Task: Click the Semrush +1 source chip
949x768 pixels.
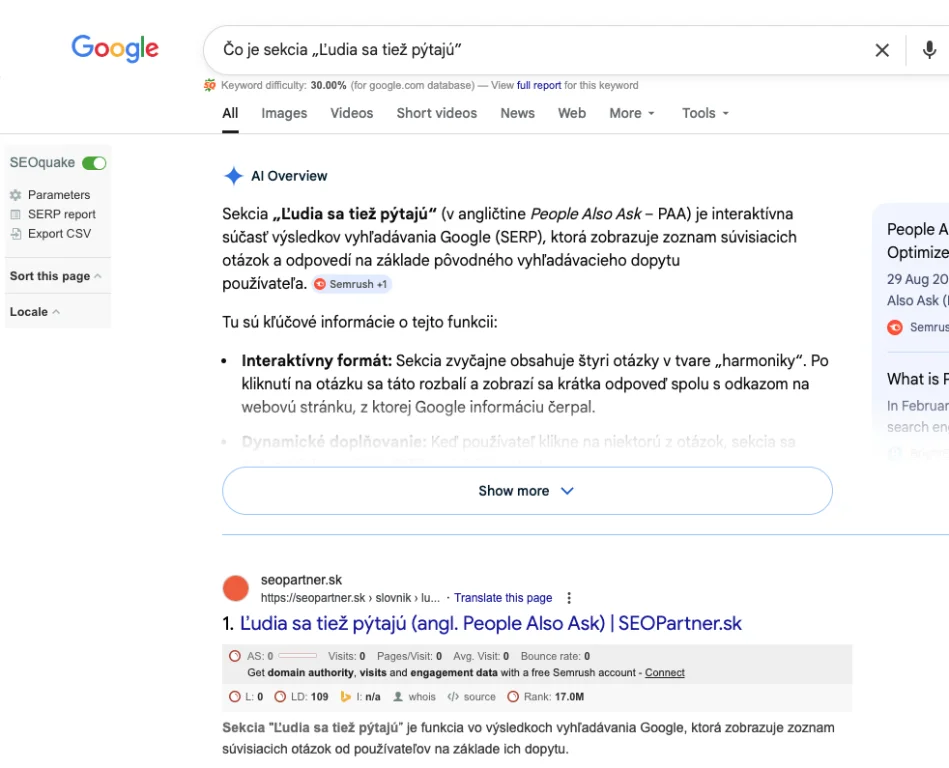Action: (351, 284)
